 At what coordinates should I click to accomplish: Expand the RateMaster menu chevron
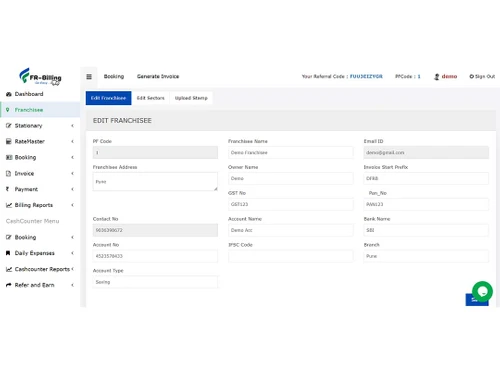click(x=72, y=141)
